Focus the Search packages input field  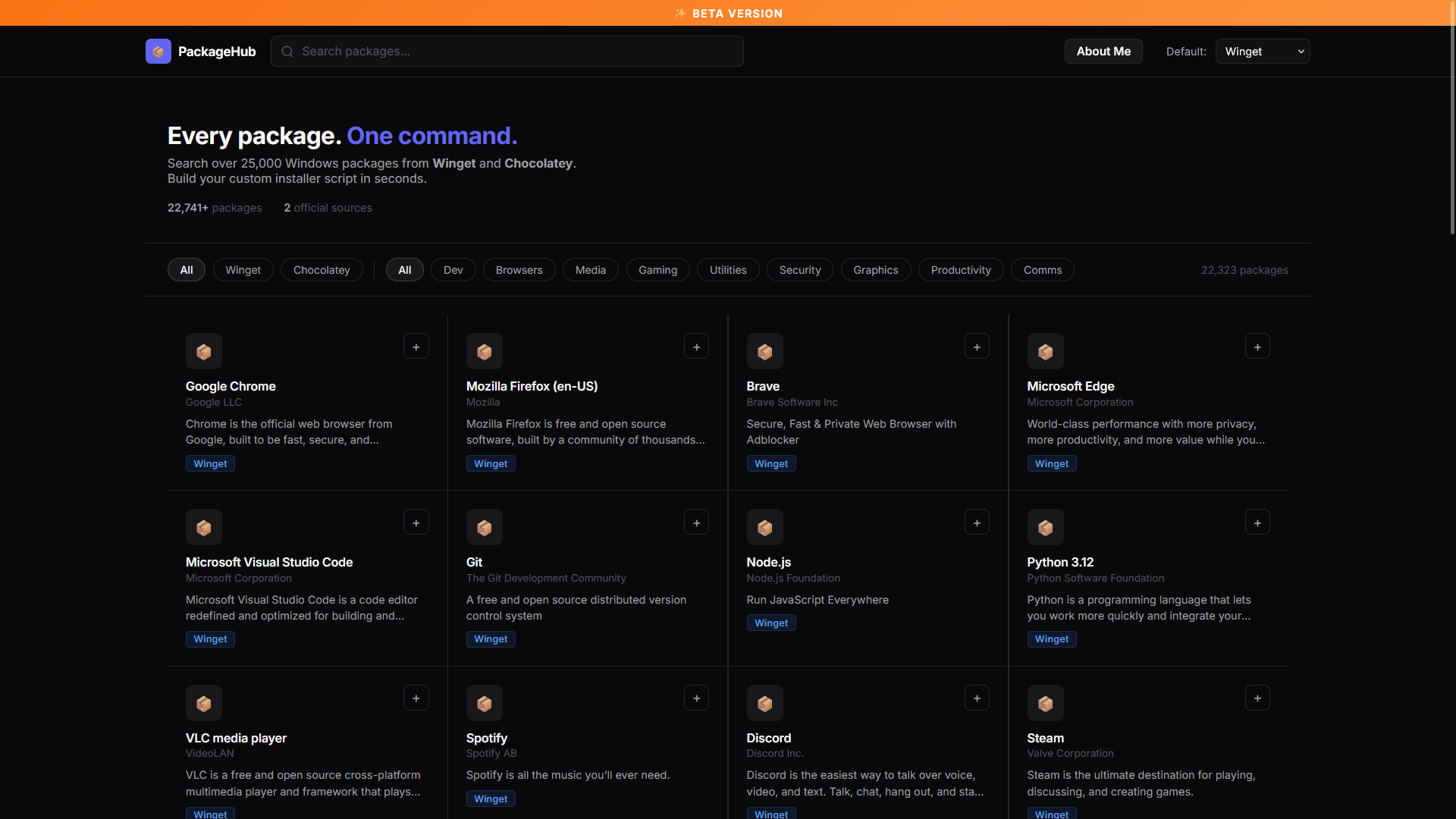coord(507,52)
